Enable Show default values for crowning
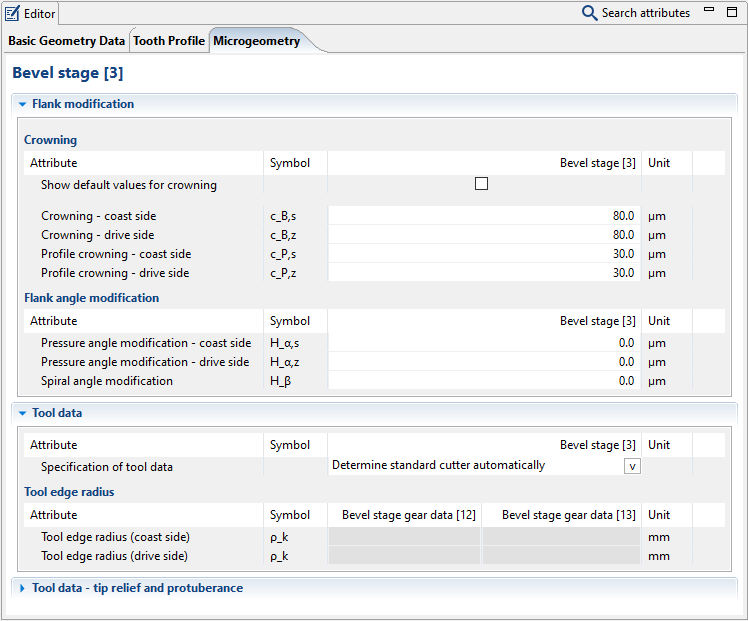748x621 pixels. point(481,184)
